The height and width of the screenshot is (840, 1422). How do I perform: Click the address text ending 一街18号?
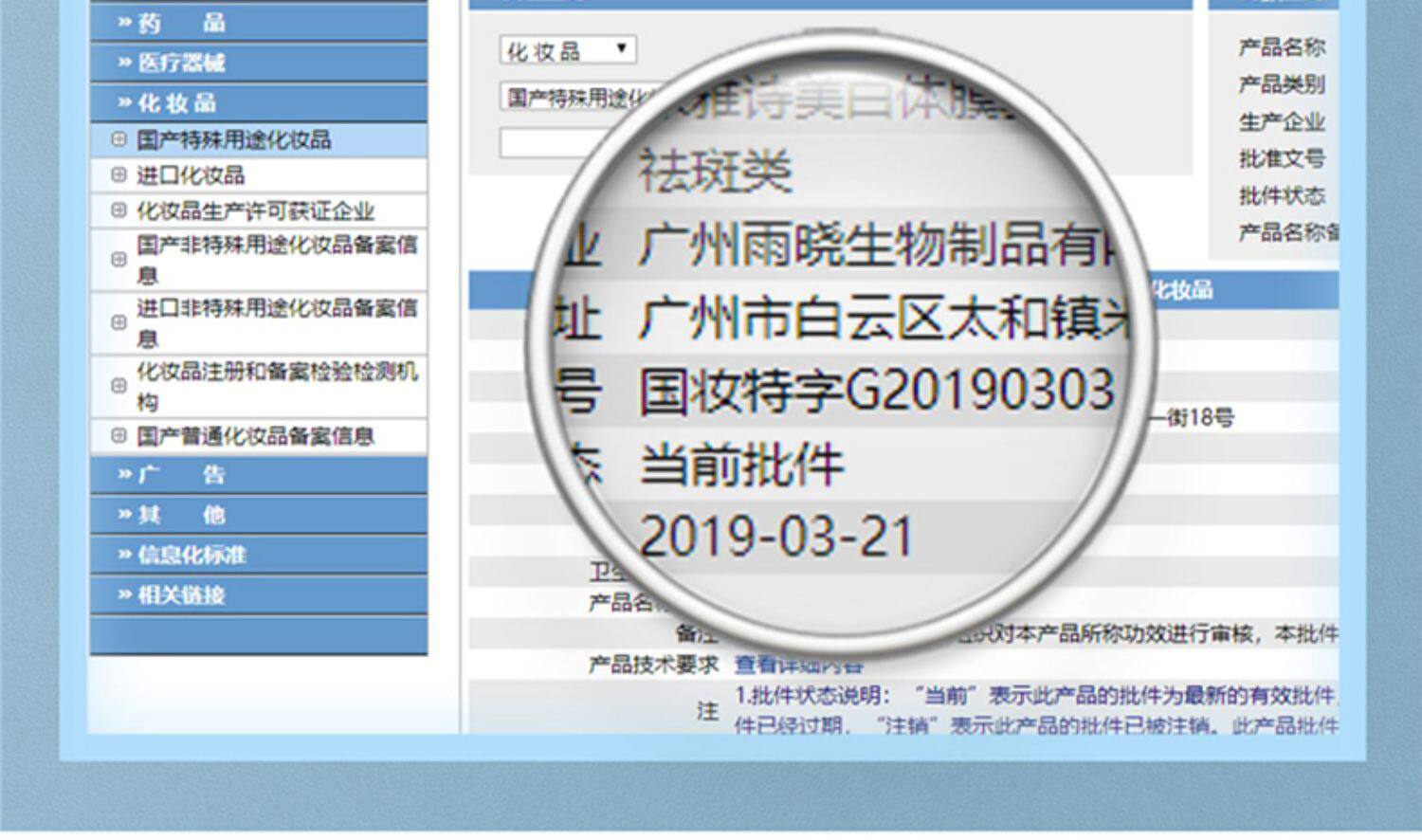point(1193,417)
